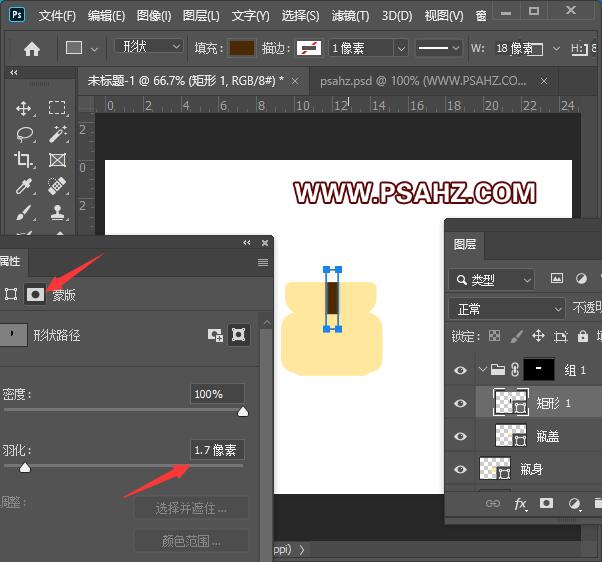
Task: Collapse the toolbar with double arrows
Action: pos(14,73)
